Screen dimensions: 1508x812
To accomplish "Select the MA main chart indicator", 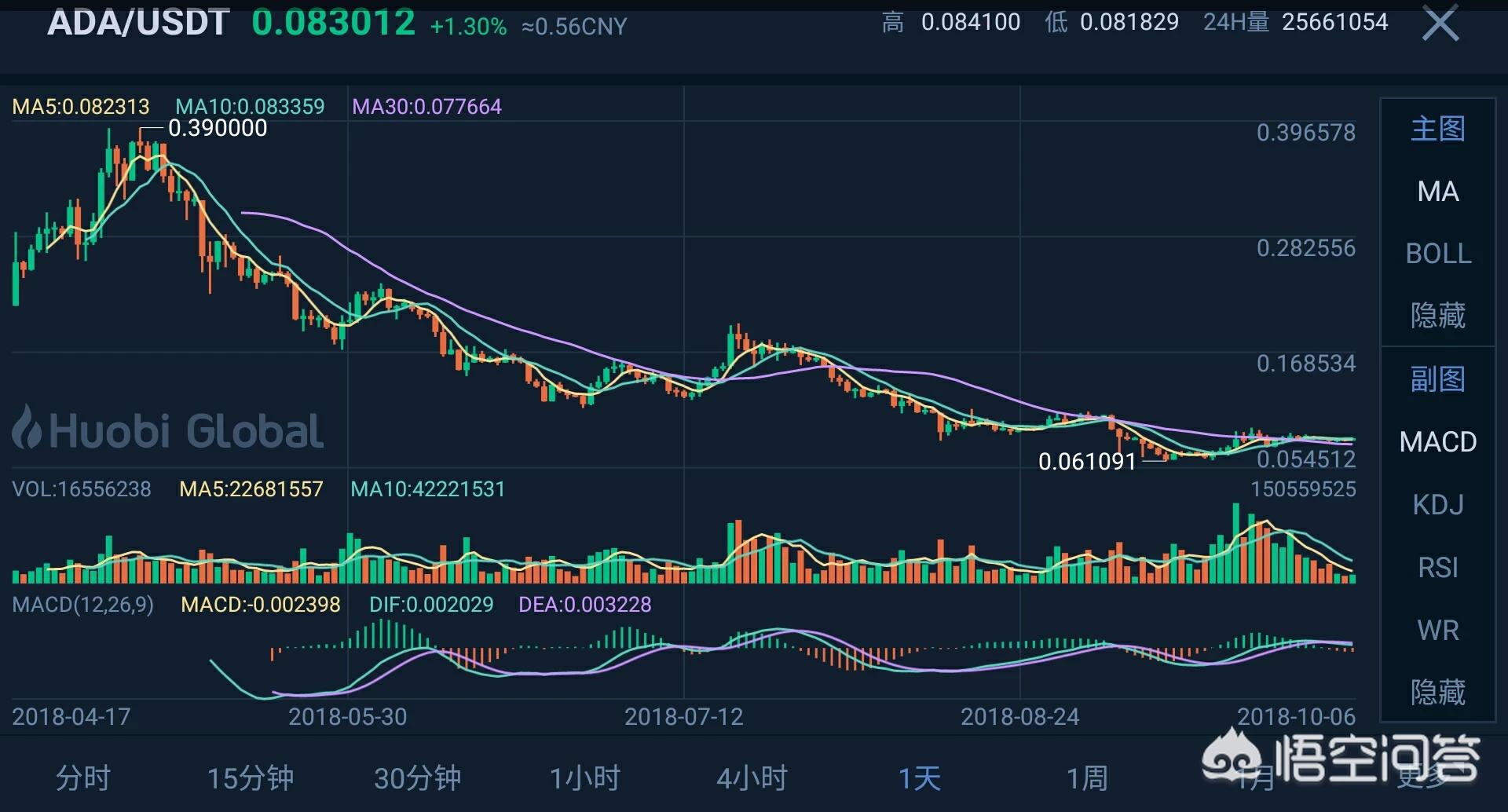I will tap(1437, 192).
